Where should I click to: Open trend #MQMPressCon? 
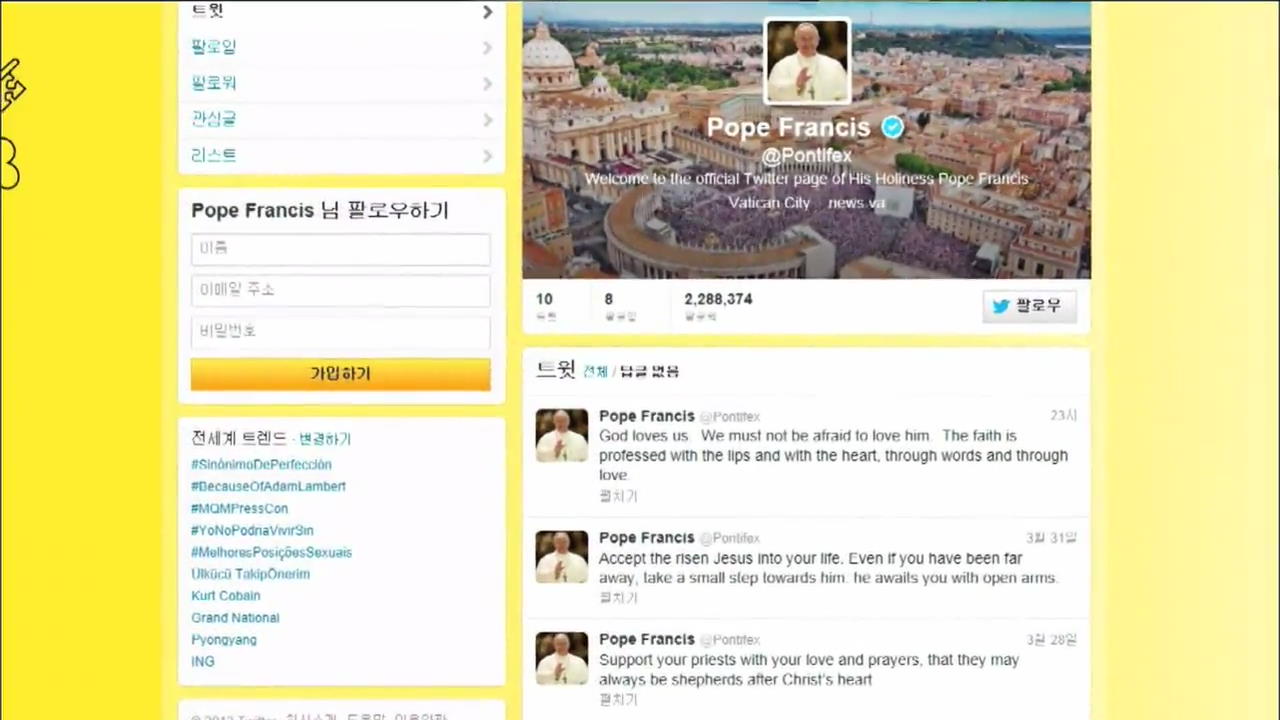[239, 508]
